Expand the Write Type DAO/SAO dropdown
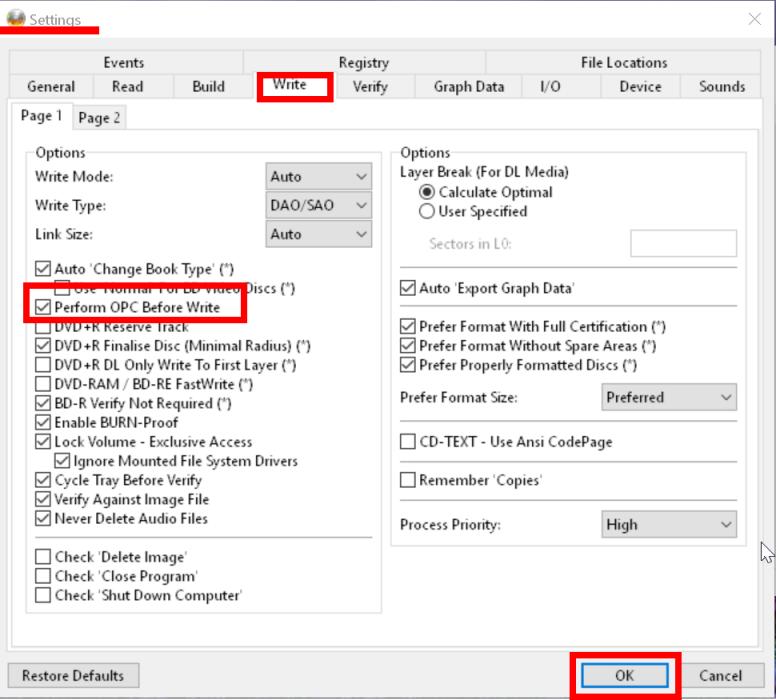Viewport: 776px width, 700px height. click(x=318, y=206)
